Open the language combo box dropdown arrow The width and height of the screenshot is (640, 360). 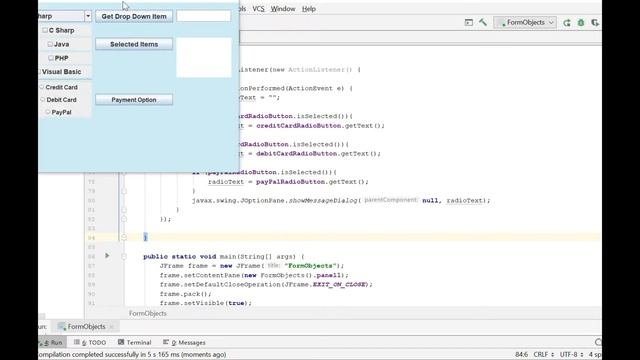pyautogui.click(x=88, y=16)
